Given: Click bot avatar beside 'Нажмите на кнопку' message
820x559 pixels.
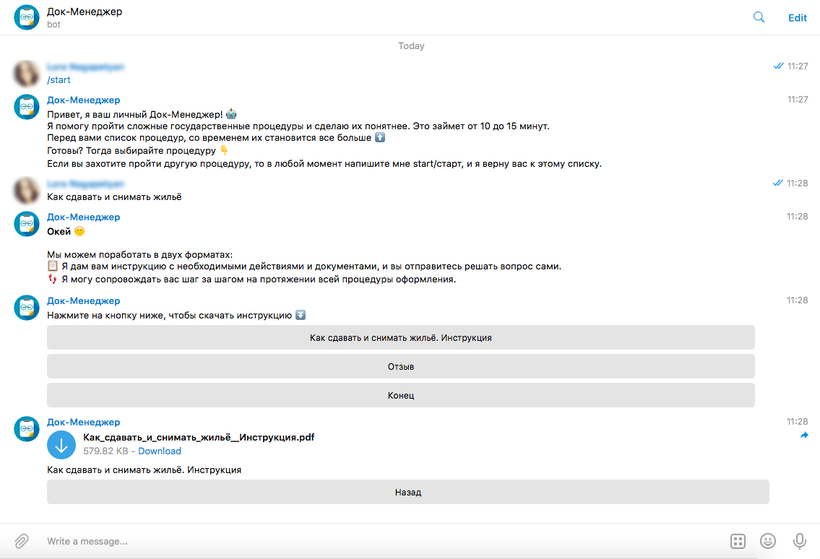Looking at the screenshot, I should point(27,307).
